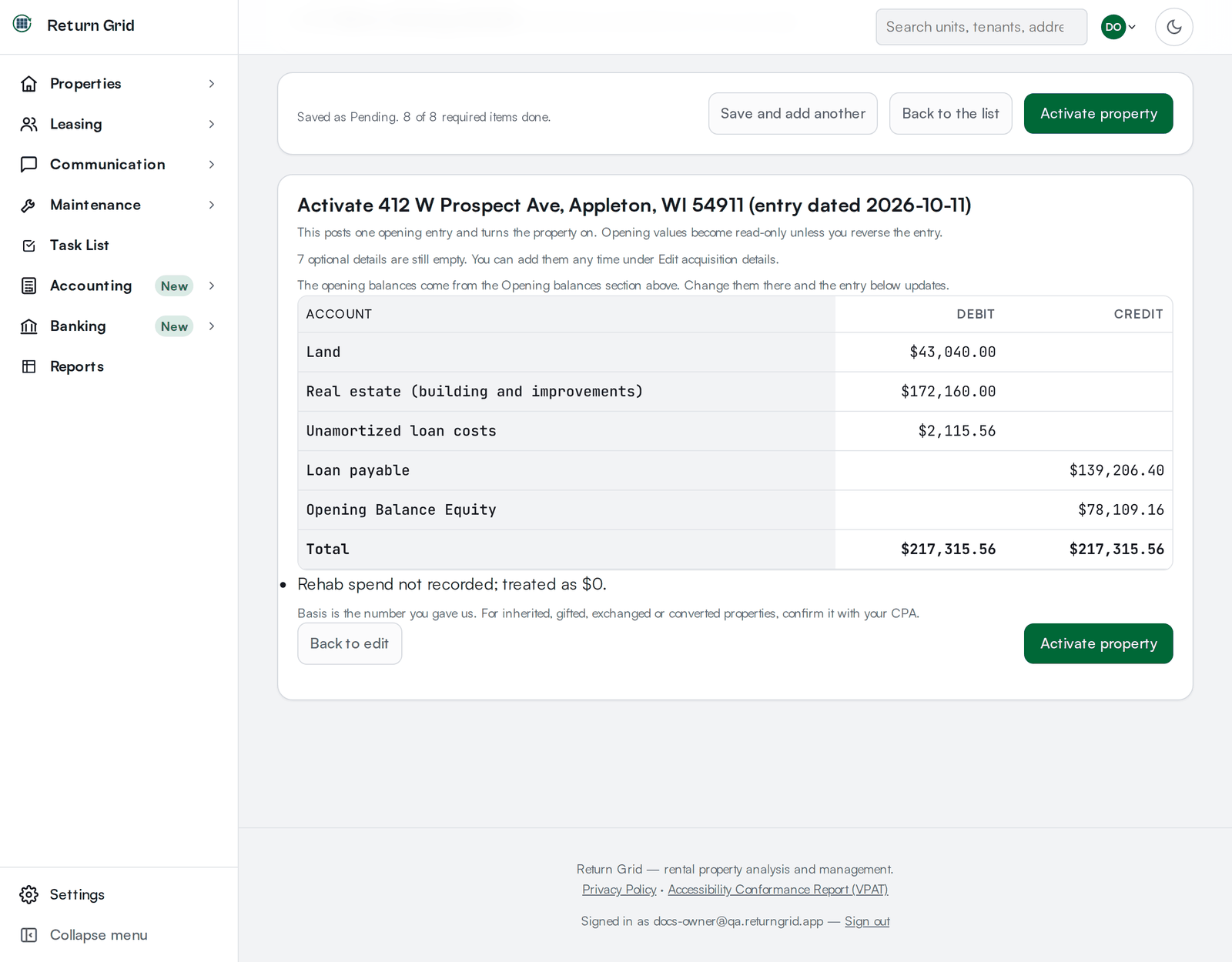Click the Task List checkbox icon
The height and width of the screenshot is (962, 1232).
pyautogui.click(x=29, y=246)
